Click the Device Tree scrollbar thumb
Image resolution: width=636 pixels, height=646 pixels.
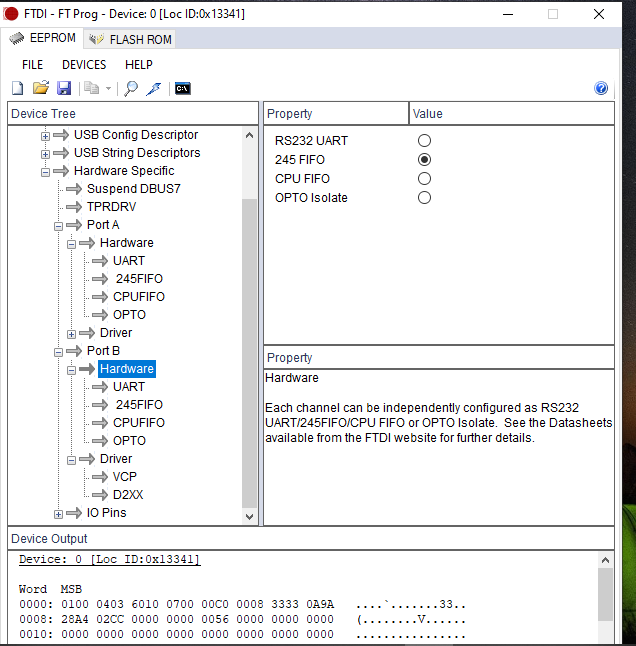tap(249, 353)
